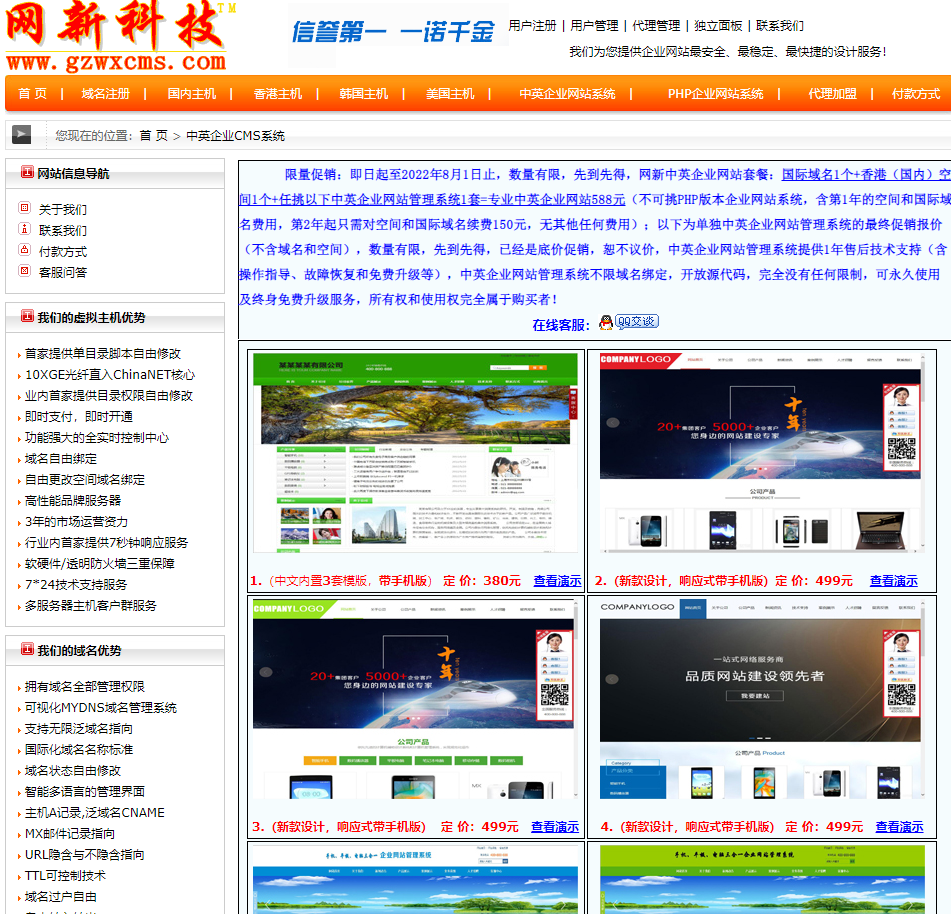Open the 域名注册 menu item
The width and height of the screenshot is (951, 914).
coord(106,94)
